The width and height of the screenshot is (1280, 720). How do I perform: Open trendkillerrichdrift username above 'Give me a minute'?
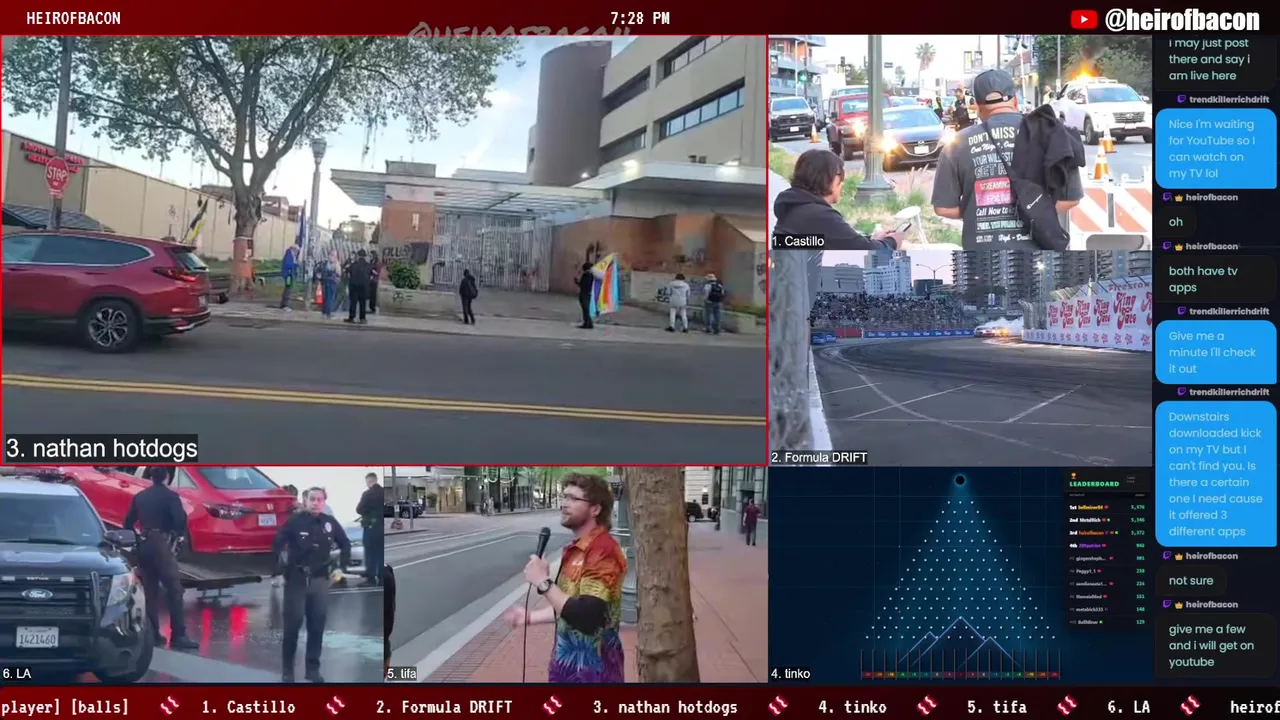(x=1229, y=312)
